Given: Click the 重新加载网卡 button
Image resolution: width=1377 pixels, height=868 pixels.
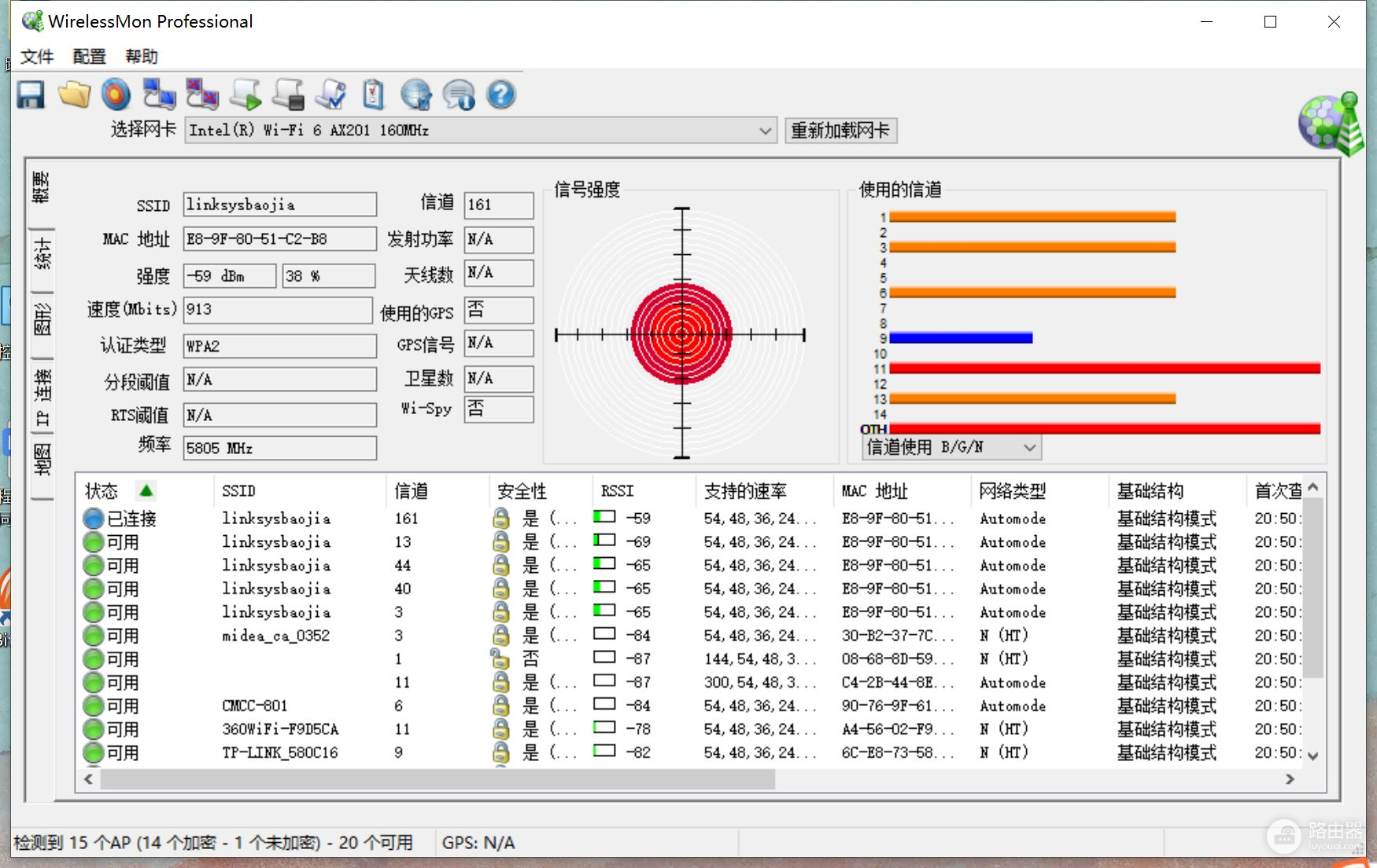Looking at the screenshot, I should pos(840,131).
